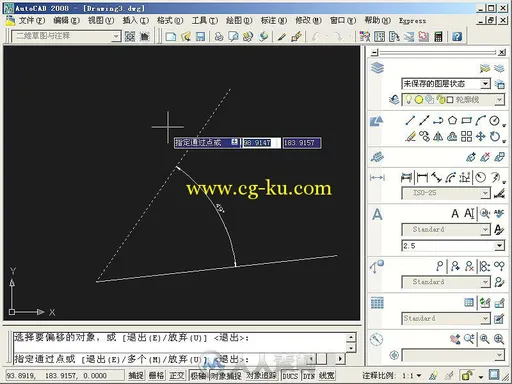Select the Move tool

480,136
